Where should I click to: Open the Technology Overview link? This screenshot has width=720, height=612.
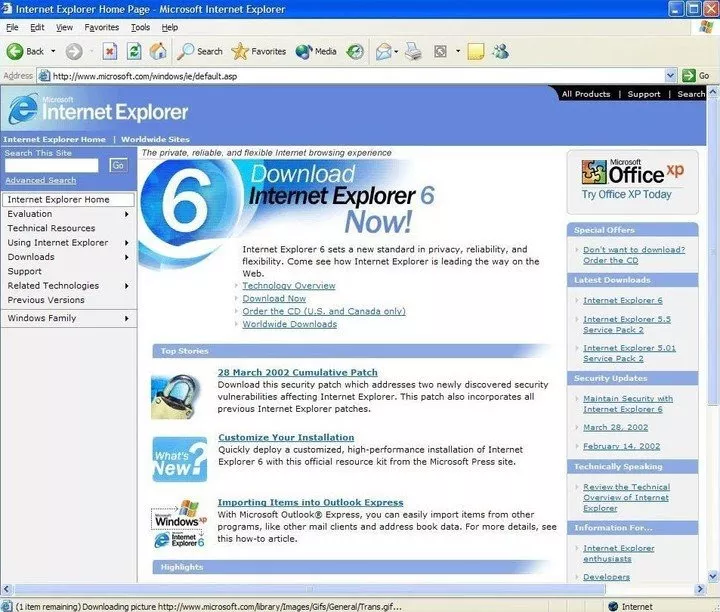click(x=289, y=286)
